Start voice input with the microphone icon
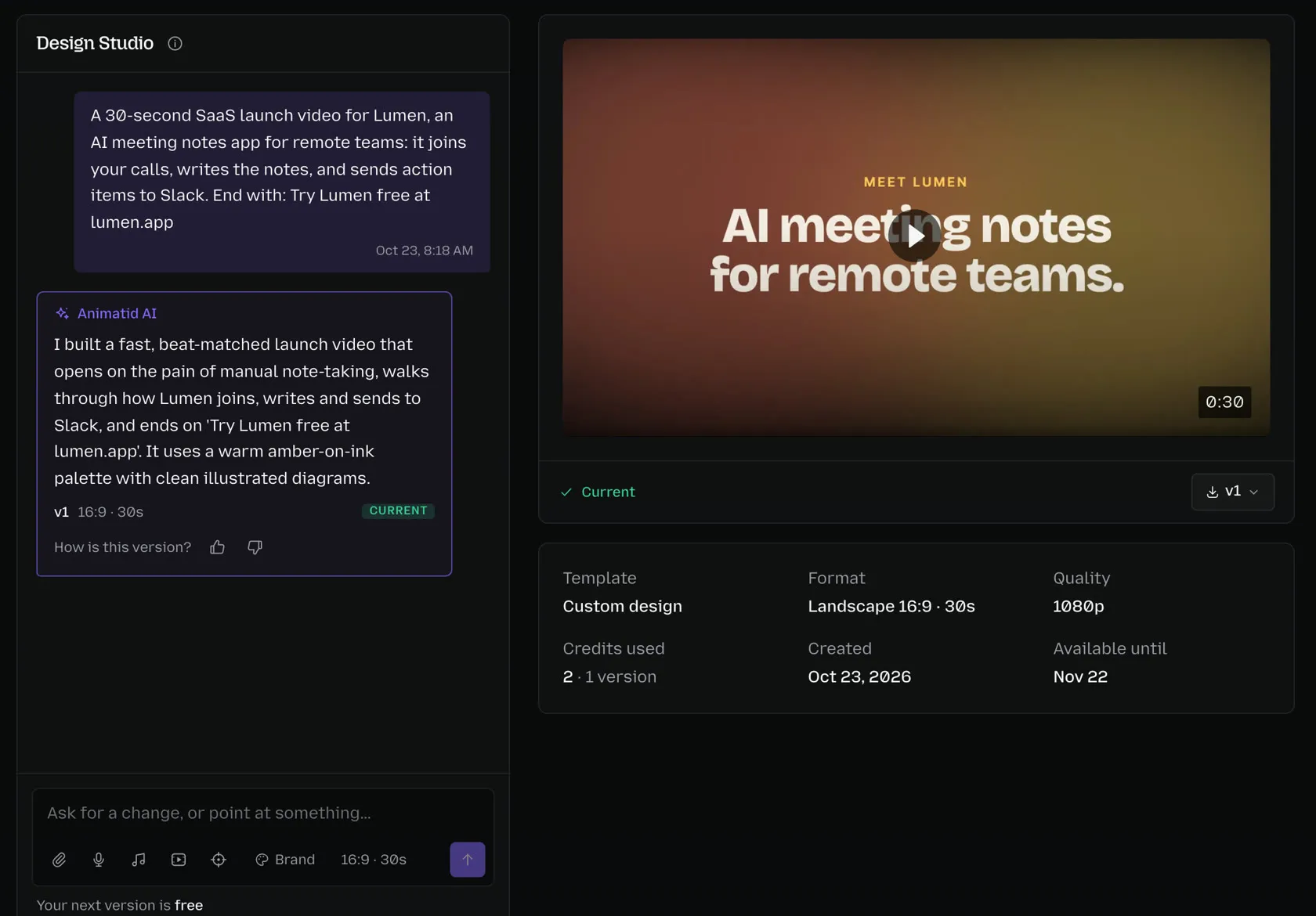 [99, 860]
